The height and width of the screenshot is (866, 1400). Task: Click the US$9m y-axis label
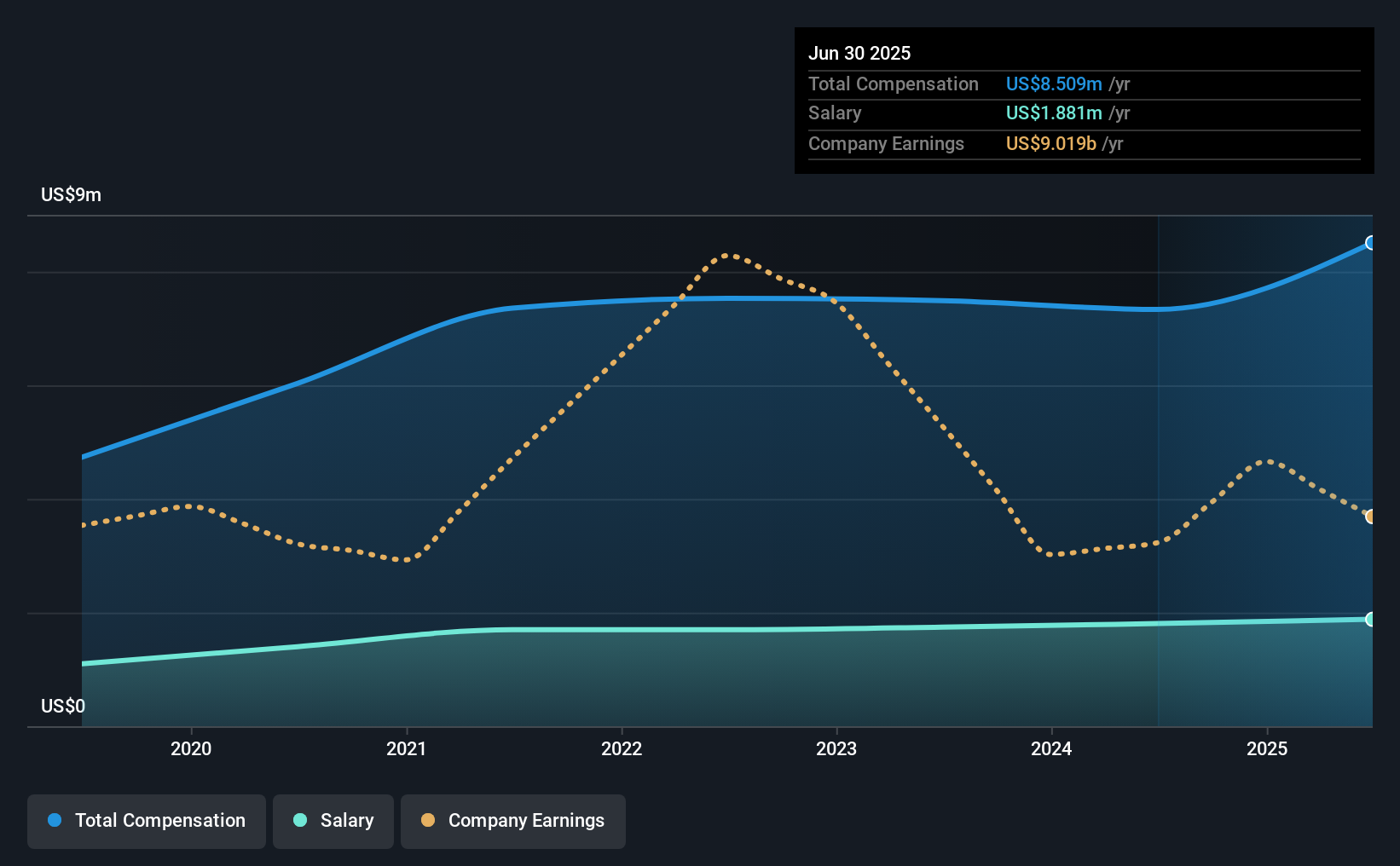pos(71,195)
